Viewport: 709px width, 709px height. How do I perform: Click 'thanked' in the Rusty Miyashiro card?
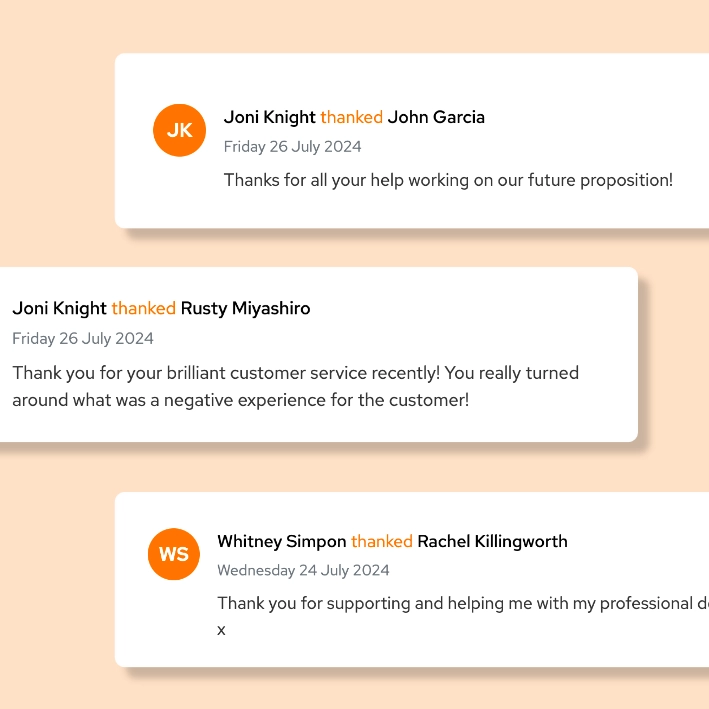pos(143,308)
